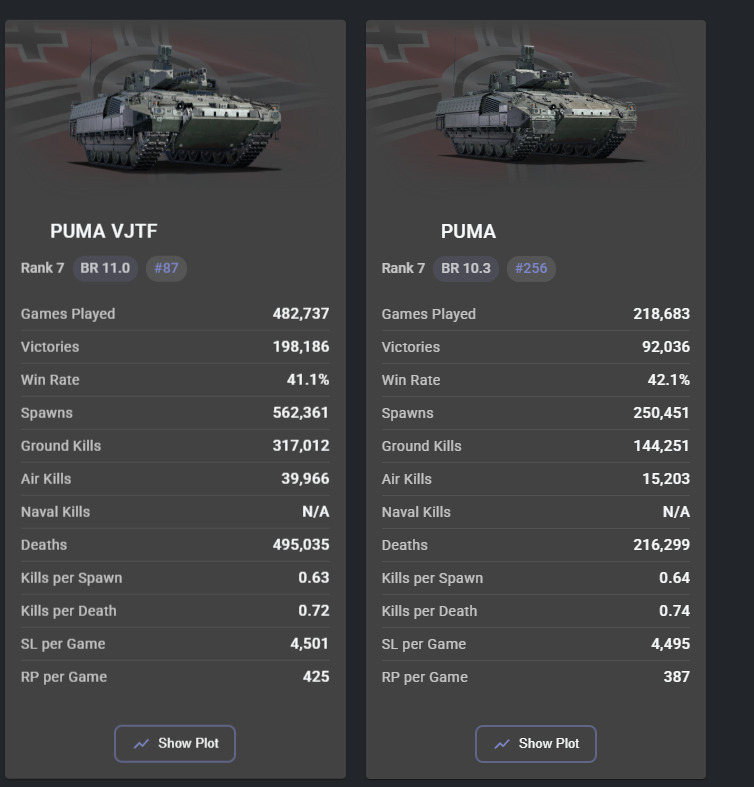The height and width of the screenshot is (787, 754).
Task: Select the 42.1% Win Rate value
Action: coord(668,380)
